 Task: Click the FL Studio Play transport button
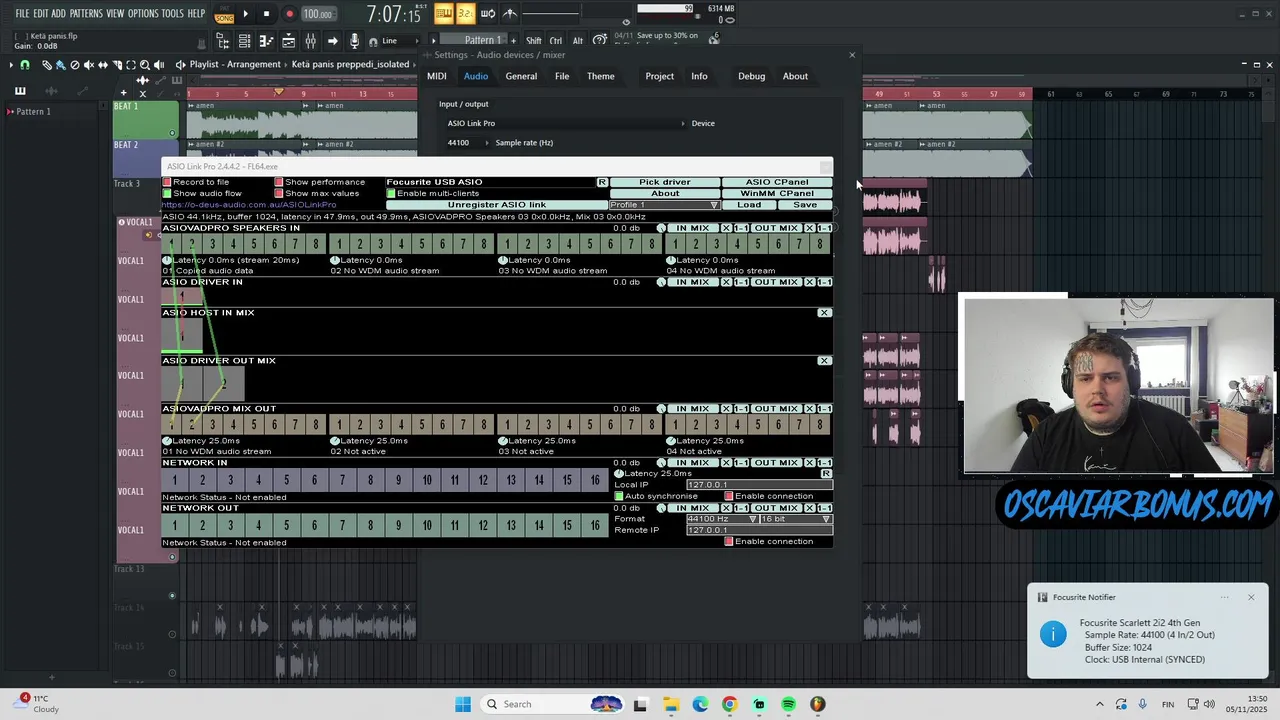pos(245,14)
